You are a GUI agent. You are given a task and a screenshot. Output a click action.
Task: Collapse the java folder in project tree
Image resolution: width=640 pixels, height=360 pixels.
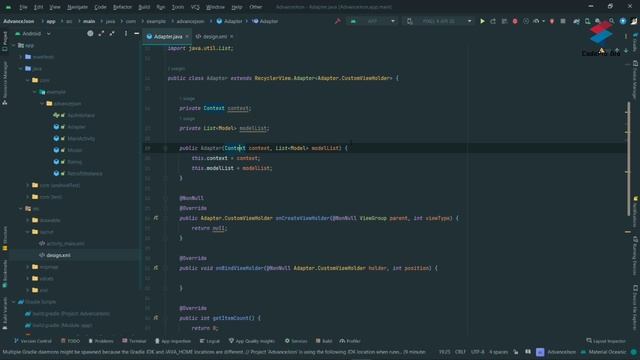coord(21,69)
